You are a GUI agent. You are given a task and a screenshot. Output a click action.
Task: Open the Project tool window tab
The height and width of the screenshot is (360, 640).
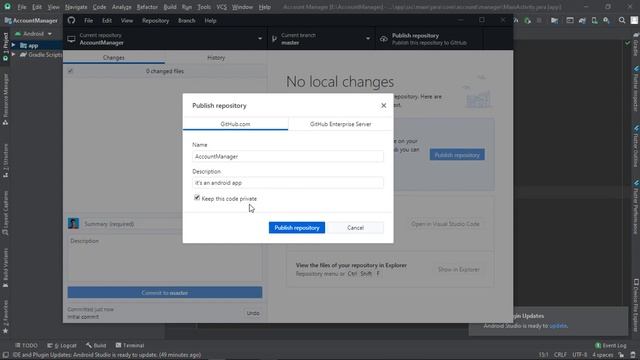(x=5, y=47)
